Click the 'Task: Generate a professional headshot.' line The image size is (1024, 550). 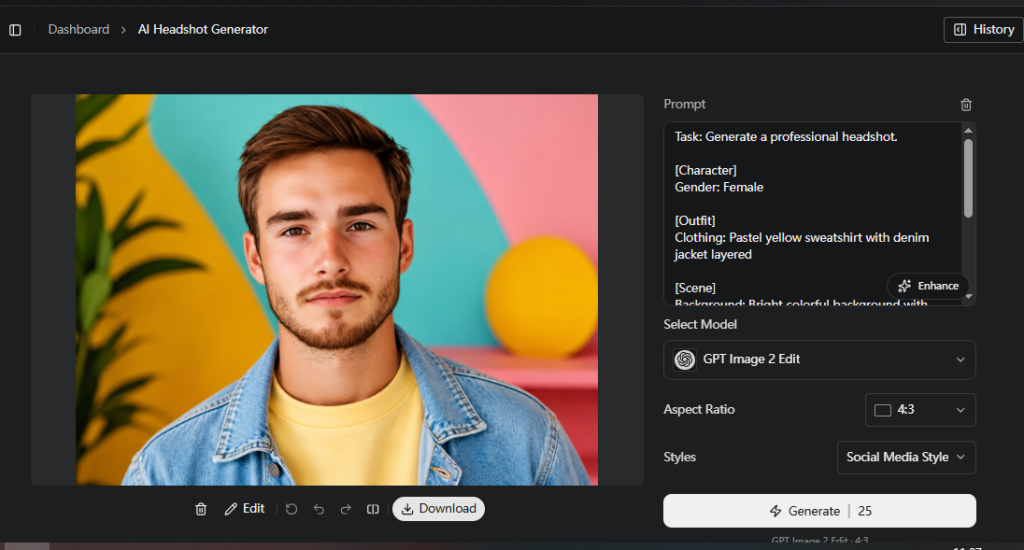(786, 137)
